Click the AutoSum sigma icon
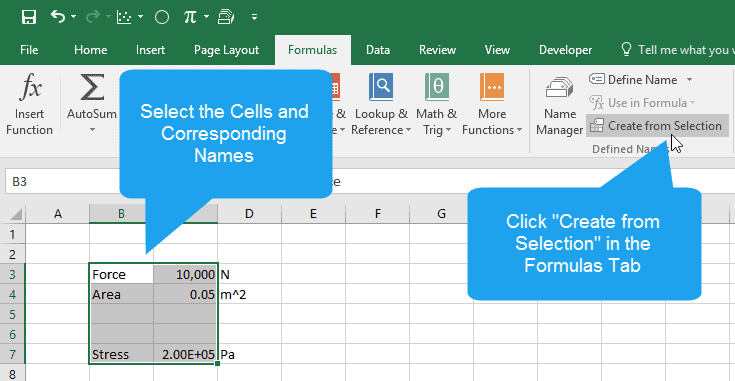The image size is (735, 381). (92, 87)
